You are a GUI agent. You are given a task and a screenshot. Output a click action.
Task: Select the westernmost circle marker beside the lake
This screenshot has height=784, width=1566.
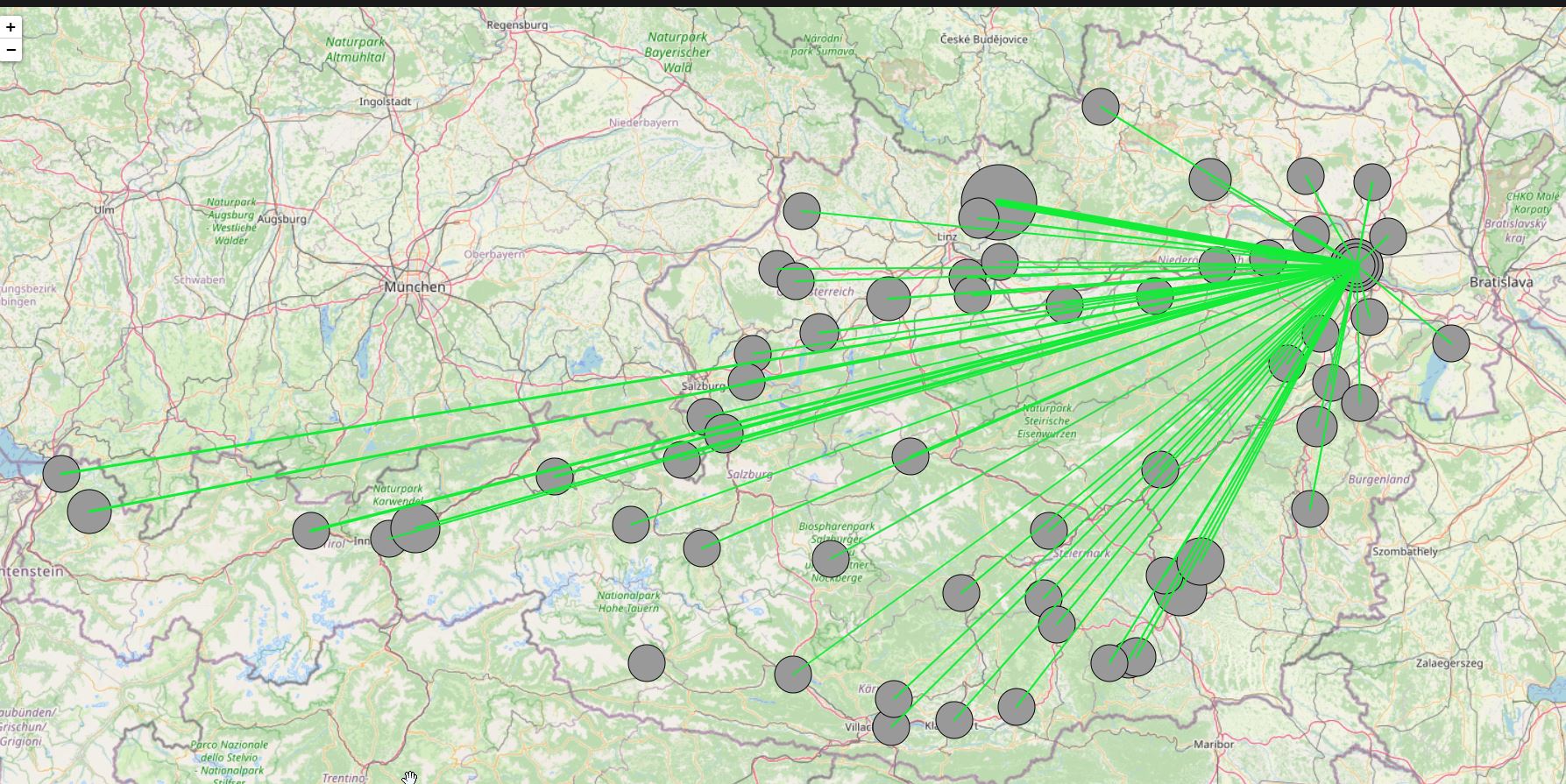tap(61, 474)
